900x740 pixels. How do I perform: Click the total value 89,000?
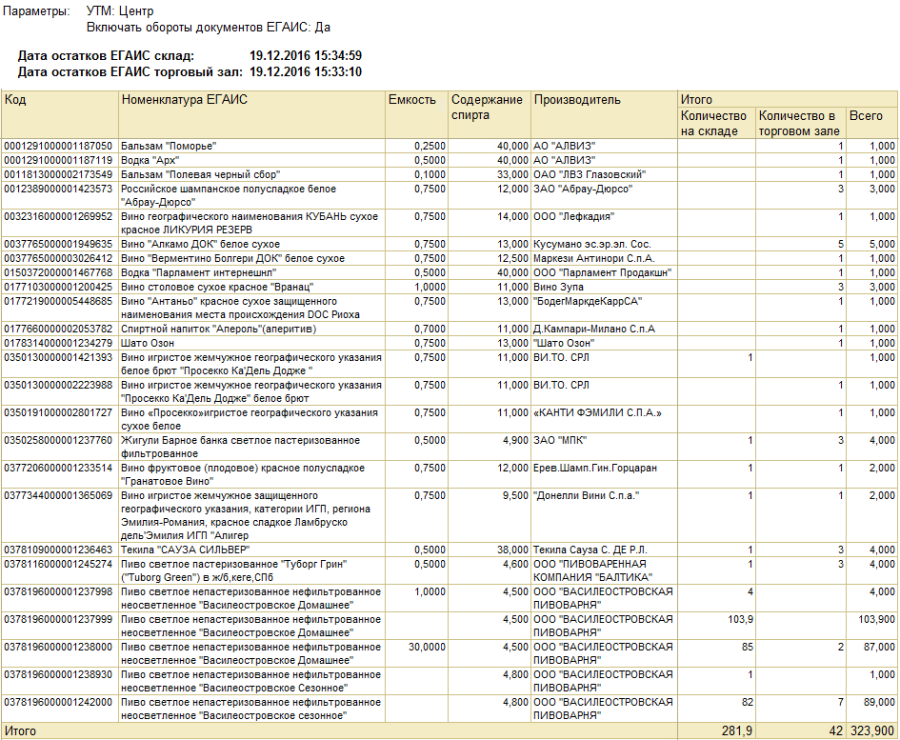pyautogui.click(x=879, y=702)
